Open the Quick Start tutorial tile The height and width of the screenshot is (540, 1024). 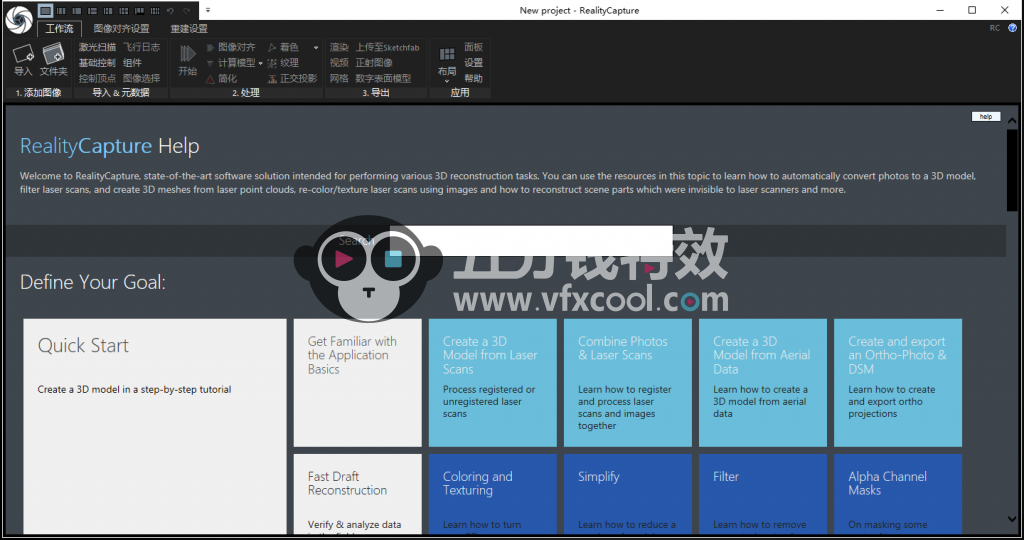(x=155, y=426)
